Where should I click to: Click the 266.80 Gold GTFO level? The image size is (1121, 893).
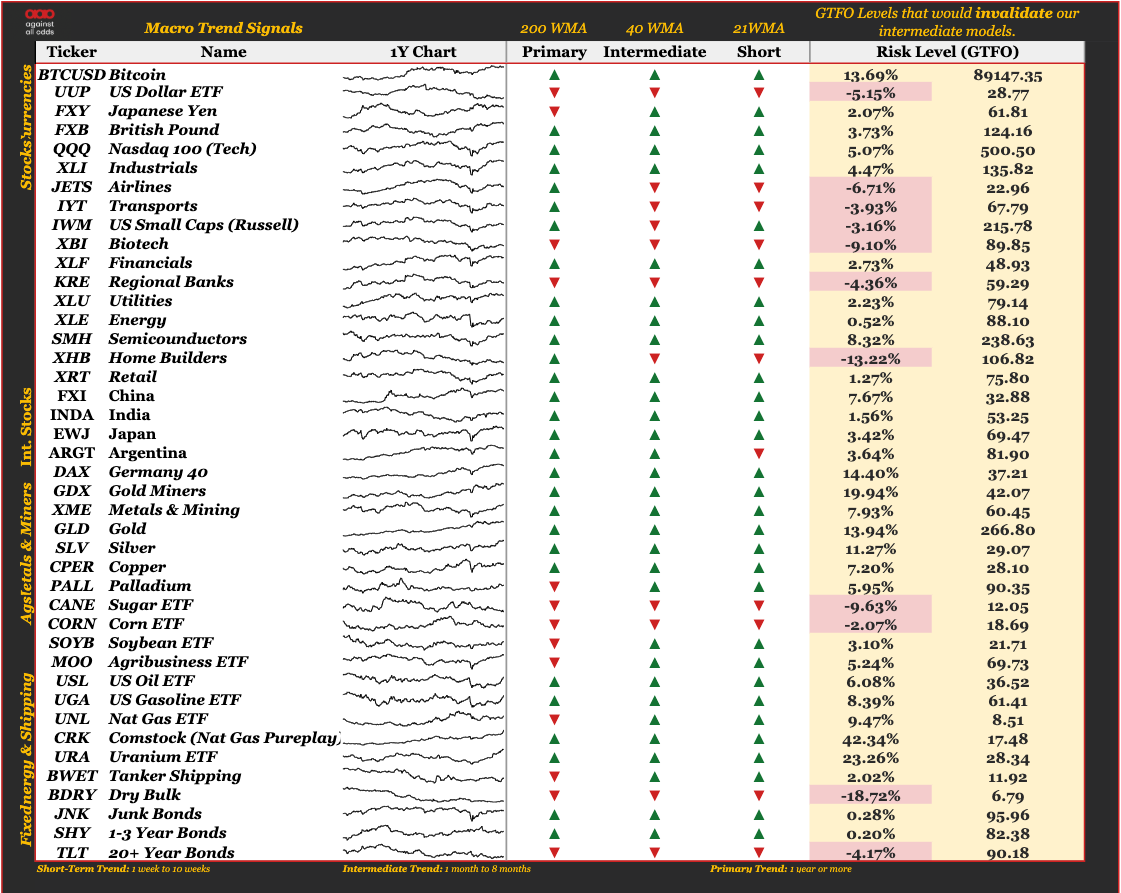[x=1007, y=530]
